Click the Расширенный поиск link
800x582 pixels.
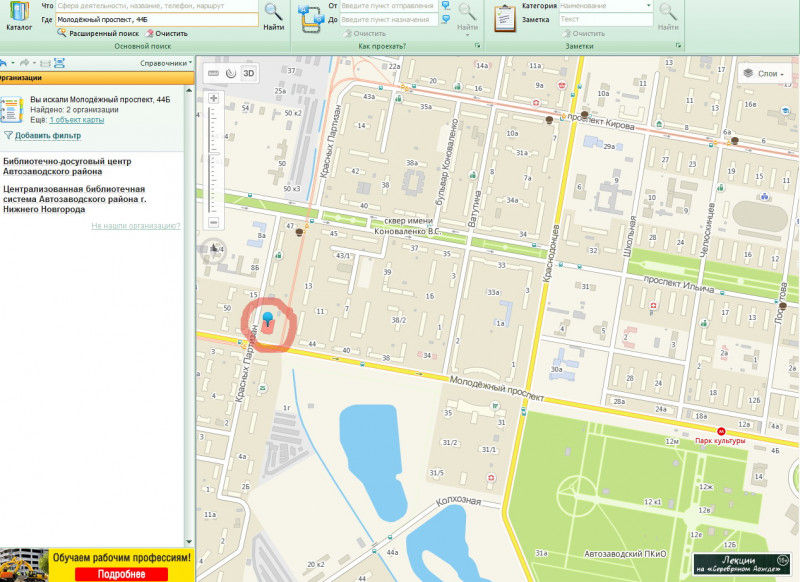(x=98, y=33)
